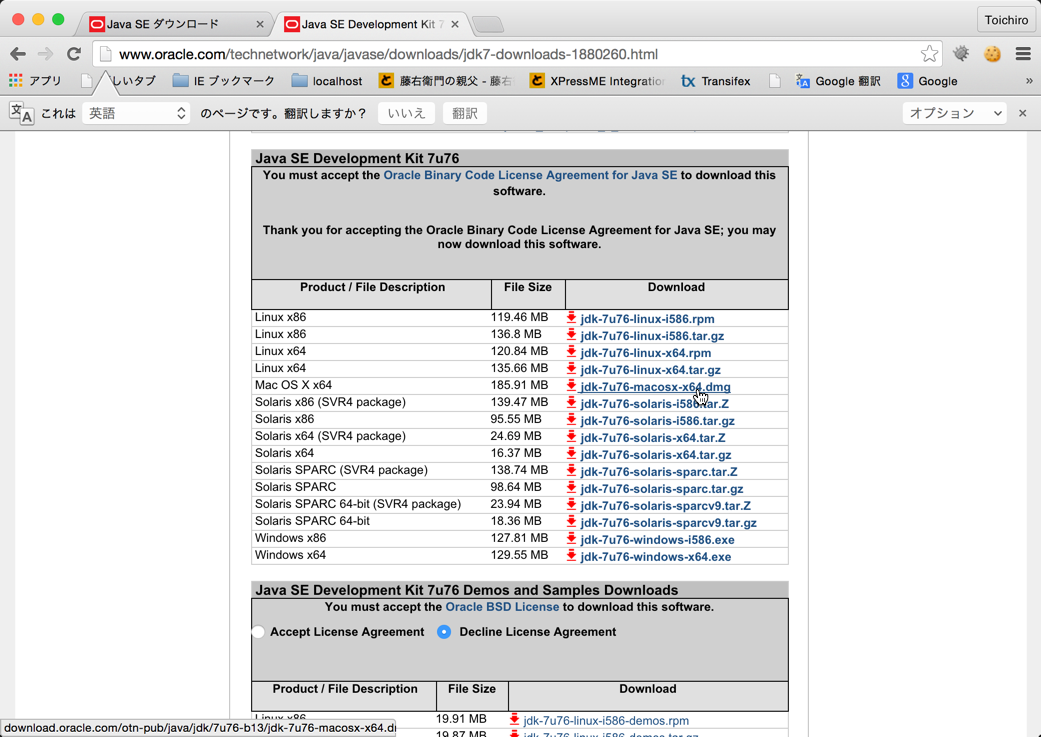Click download icon for jdk-7u76-windows-i586.exe
This screenshot has height=737, width=1041.
tap(571, 539)
